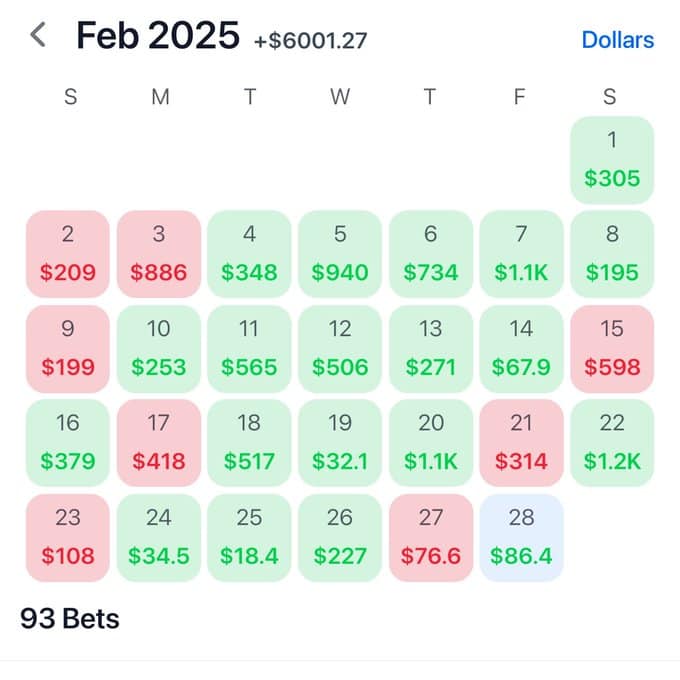
Task: Open the Feb 2025 month title
Action: pyautogui.click(x=158, y=35)
